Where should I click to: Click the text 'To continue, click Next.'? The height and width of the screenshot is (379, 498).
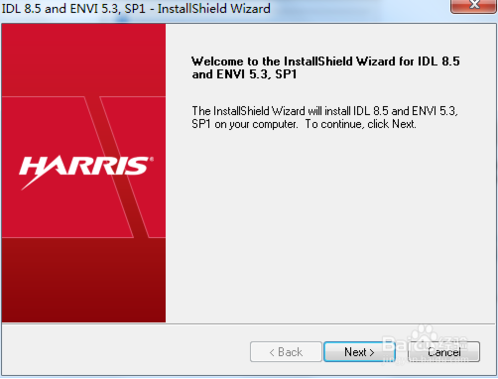pos(361,124)
